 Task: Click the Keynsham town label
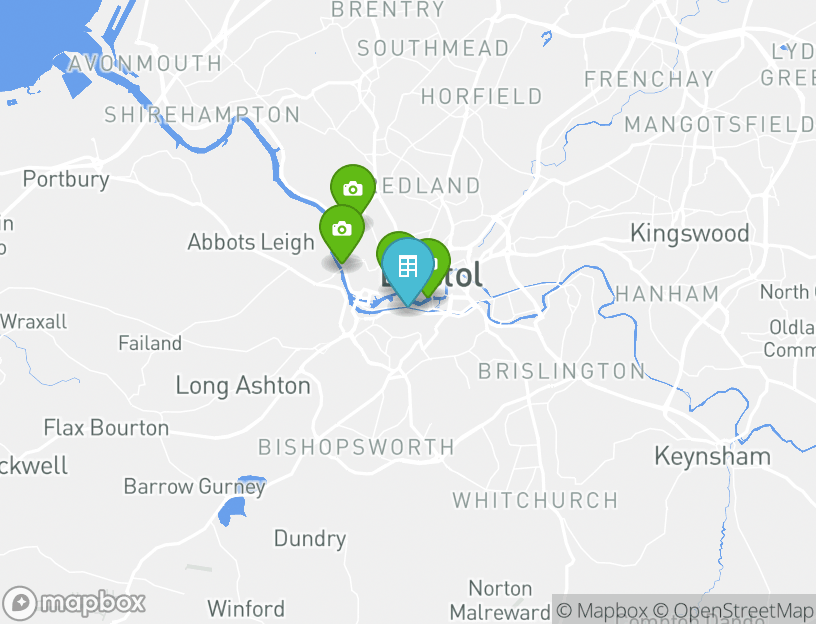point(712,456)
